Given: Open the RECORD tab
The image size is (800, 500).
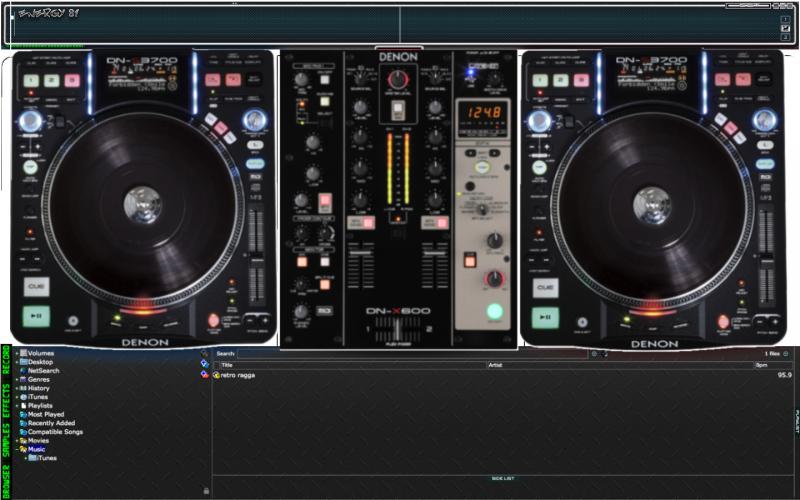Looking at the screenshot, I should (5, 361).
